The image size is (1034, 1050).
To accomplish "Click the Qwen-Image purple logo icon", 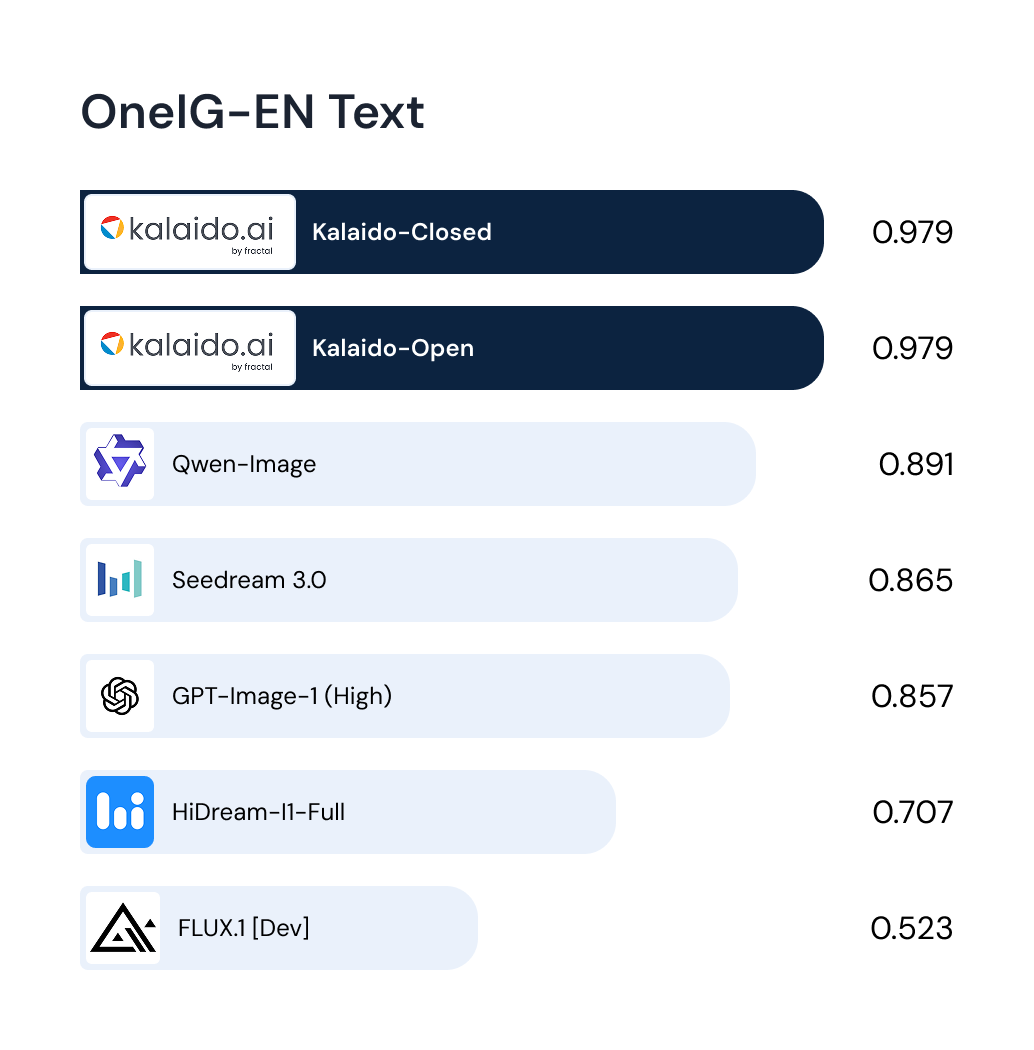I will tap(120, 464).
